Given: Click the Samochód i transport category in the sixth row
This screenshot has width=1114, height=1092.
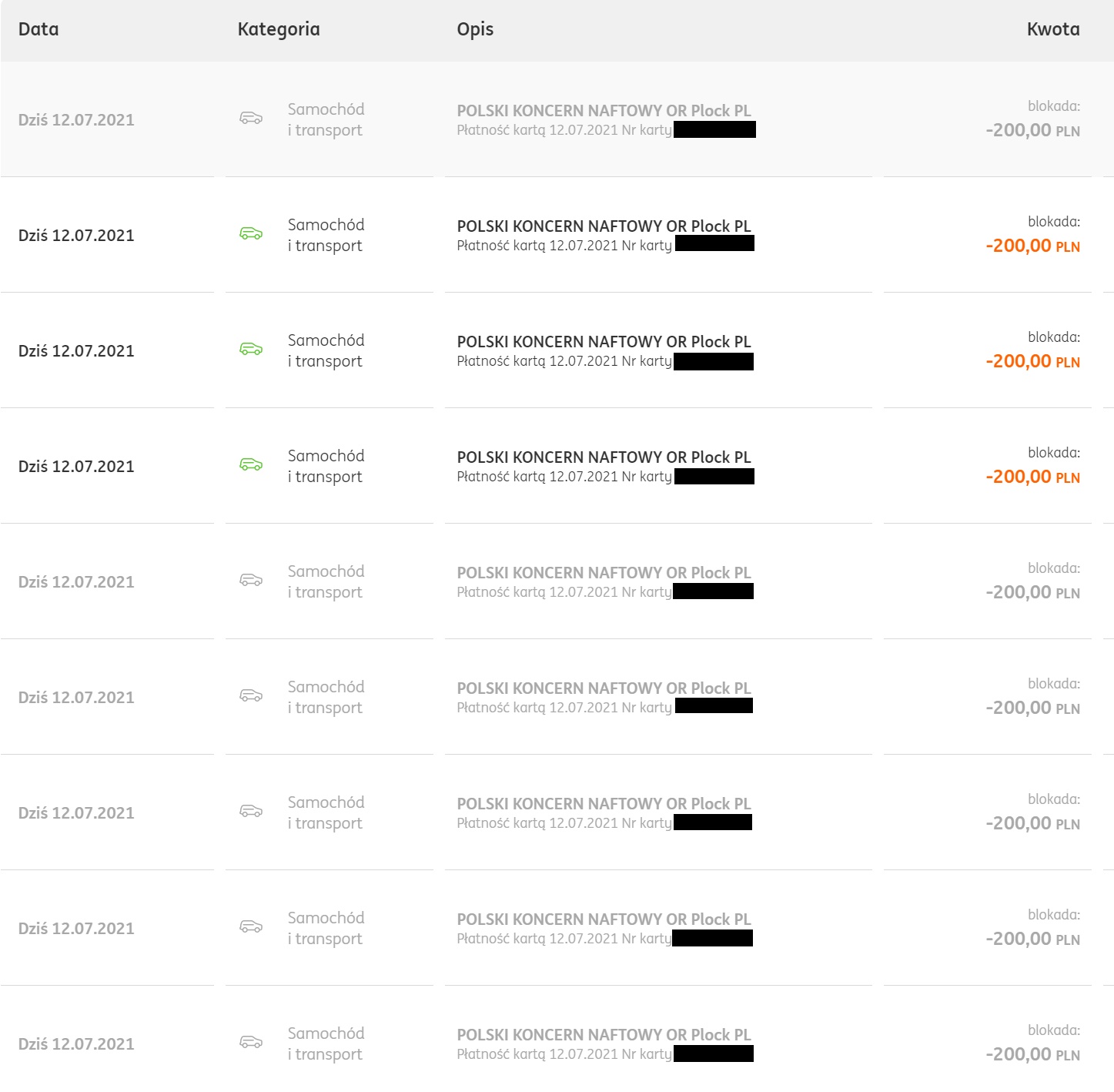Looking at the screenshot, I should 326,697.
